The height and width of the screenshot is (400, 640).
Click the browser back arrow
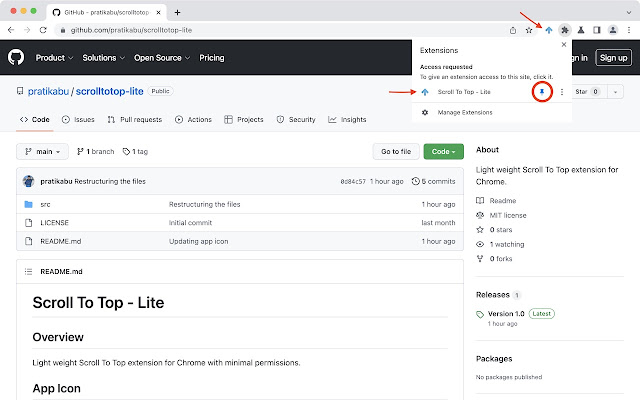pyautogui.click(x=11, y=30)
